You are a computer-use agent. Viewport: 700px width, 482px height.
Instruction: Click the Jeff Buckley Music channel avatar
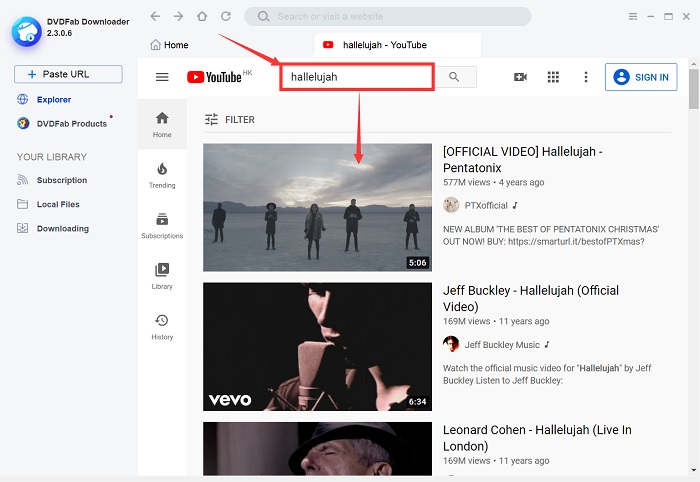451,344
